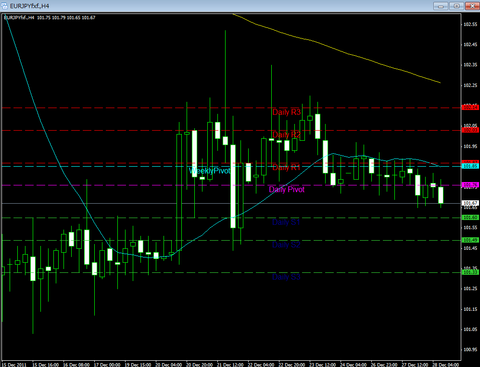
Task: Click the Daily R2 label
Action: [x=286, y=135]
